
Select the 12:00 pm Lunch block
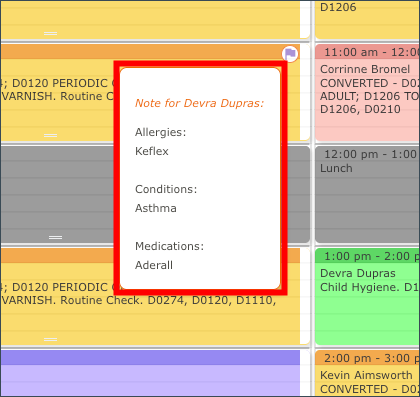point(367,194)
